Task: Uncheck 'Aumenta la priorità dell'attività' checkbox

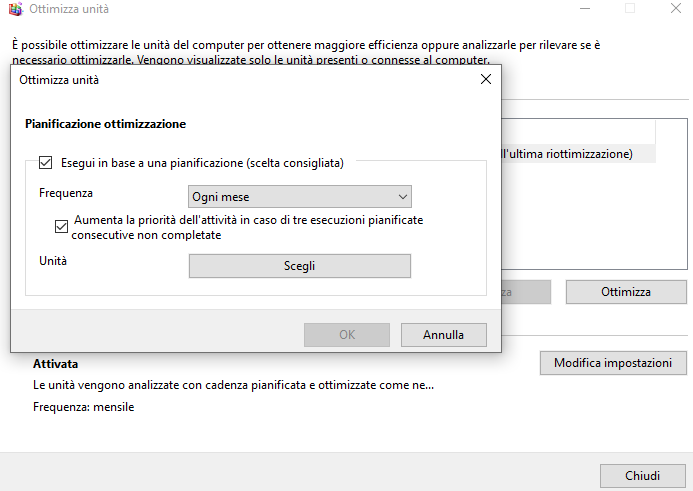Action: [x=61, y=226]
